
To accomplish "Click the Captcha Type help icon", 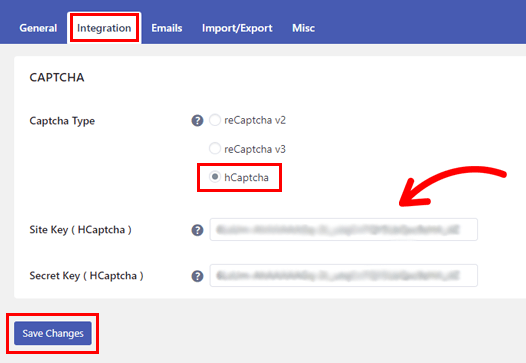I will 197,120.
